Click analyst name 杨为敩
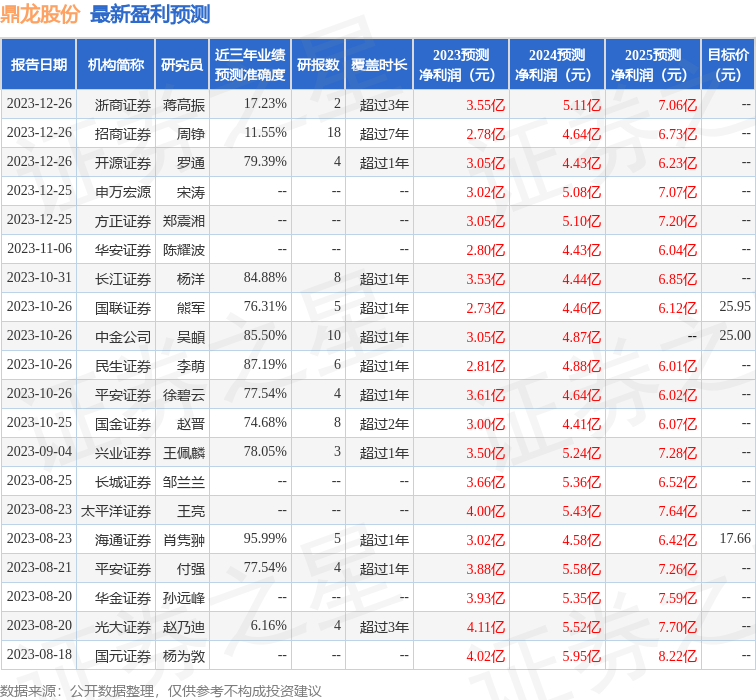The width and height of the screenshot is (756, 700). click(184, 656)
